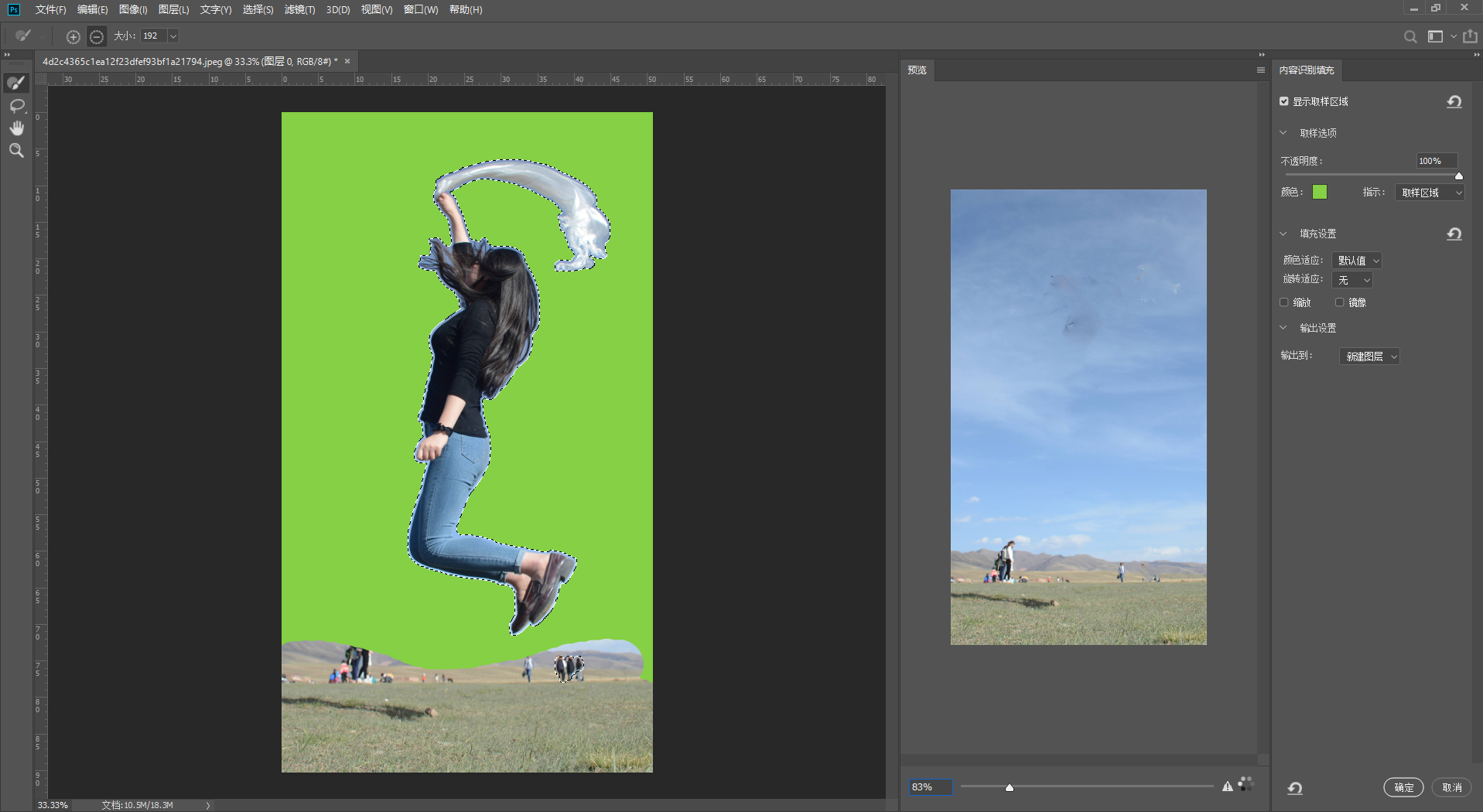
Task: Open the 颜色适应 默认值 dropdown
Action: click(1357, 261)
